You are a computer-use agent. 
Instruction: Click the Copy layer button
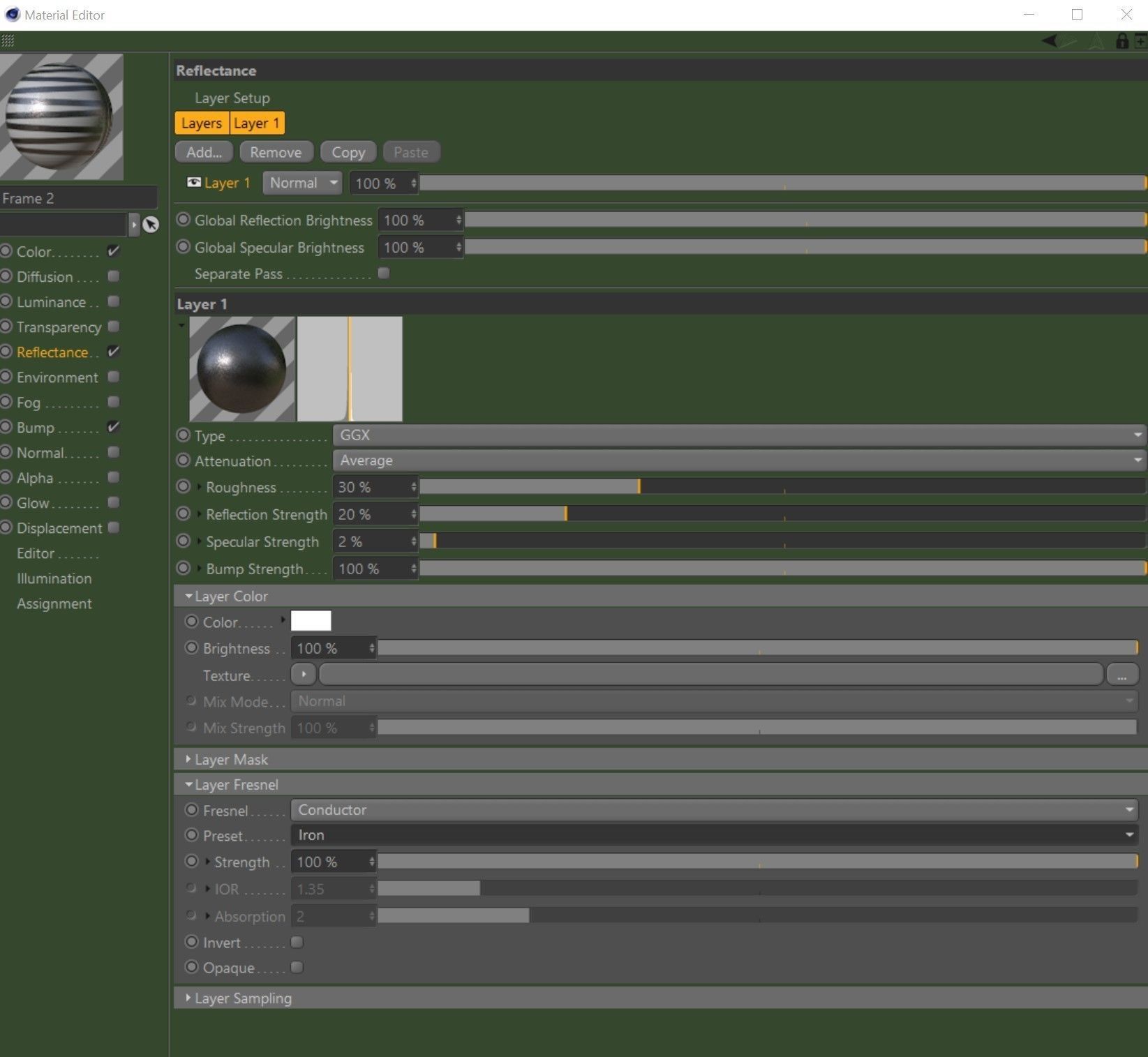(348, 152)
